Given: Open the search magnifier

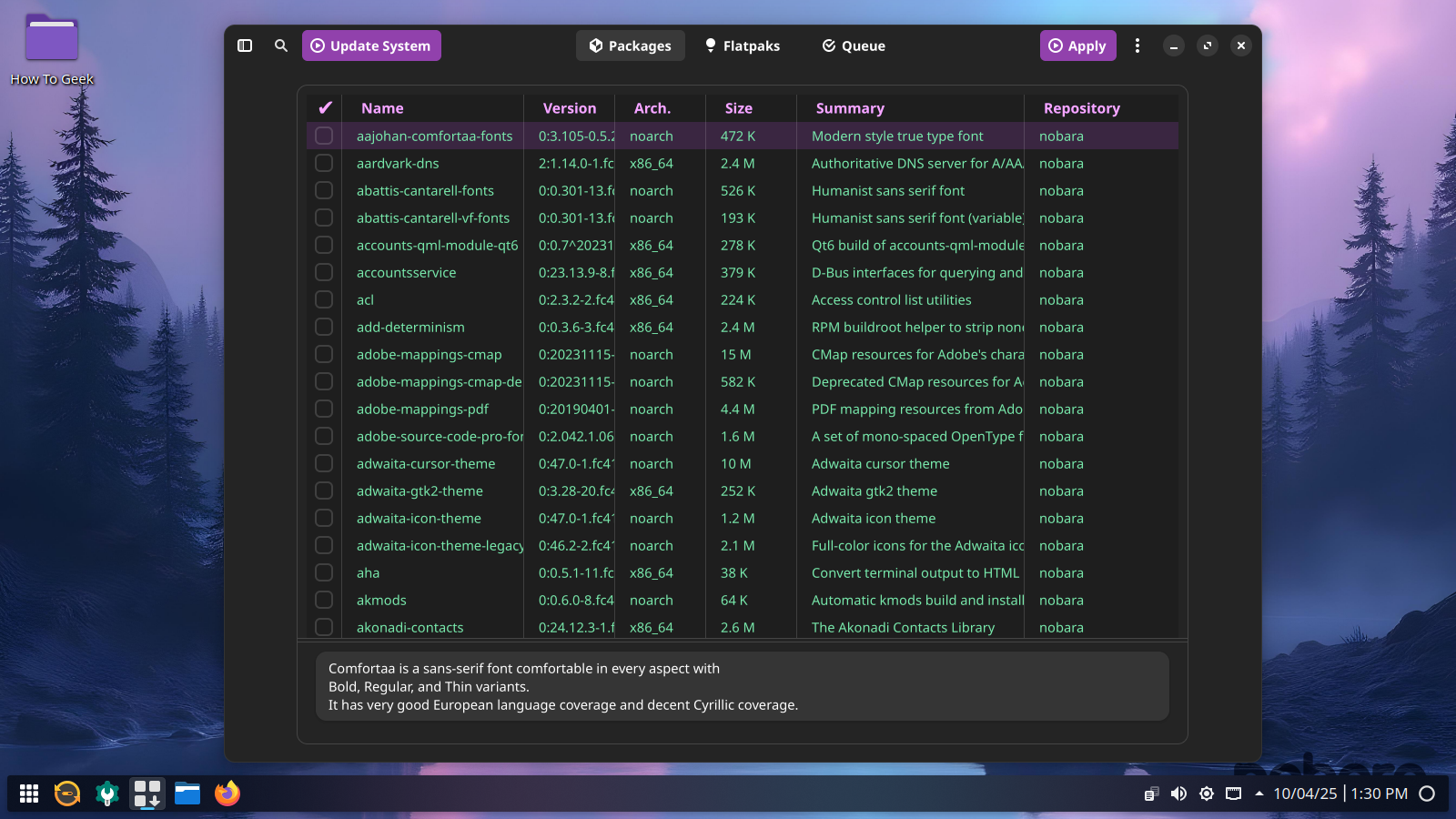Looking at the screenshot, I should click(281, 45).
